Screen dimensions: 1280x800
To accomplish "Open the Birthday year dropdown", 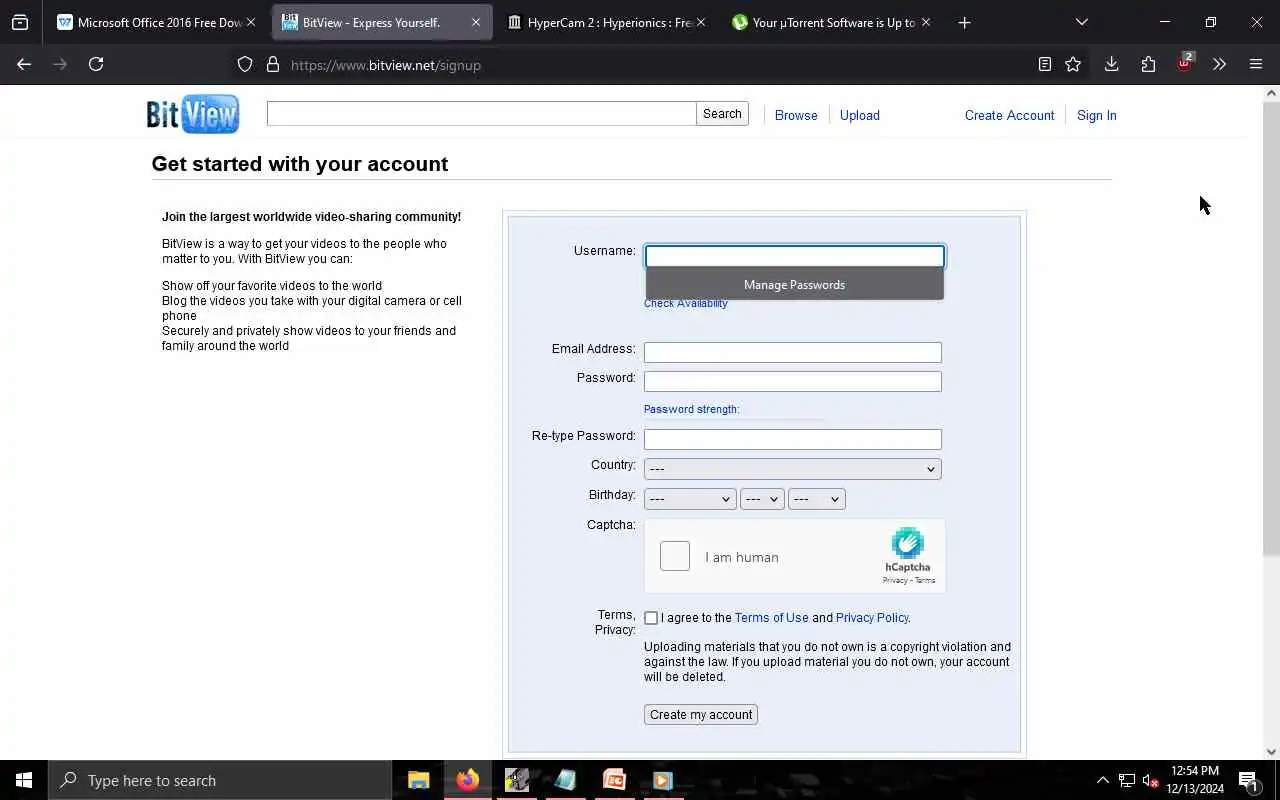I will [816, 499].
